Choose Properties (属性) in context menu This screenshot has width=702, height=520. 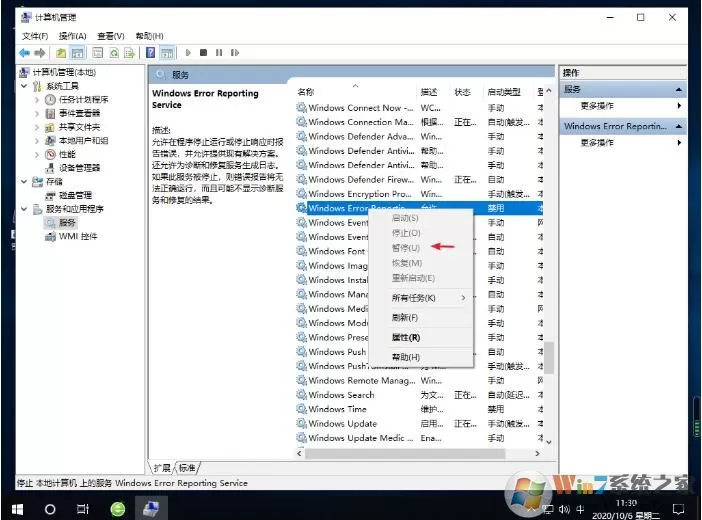406,337
